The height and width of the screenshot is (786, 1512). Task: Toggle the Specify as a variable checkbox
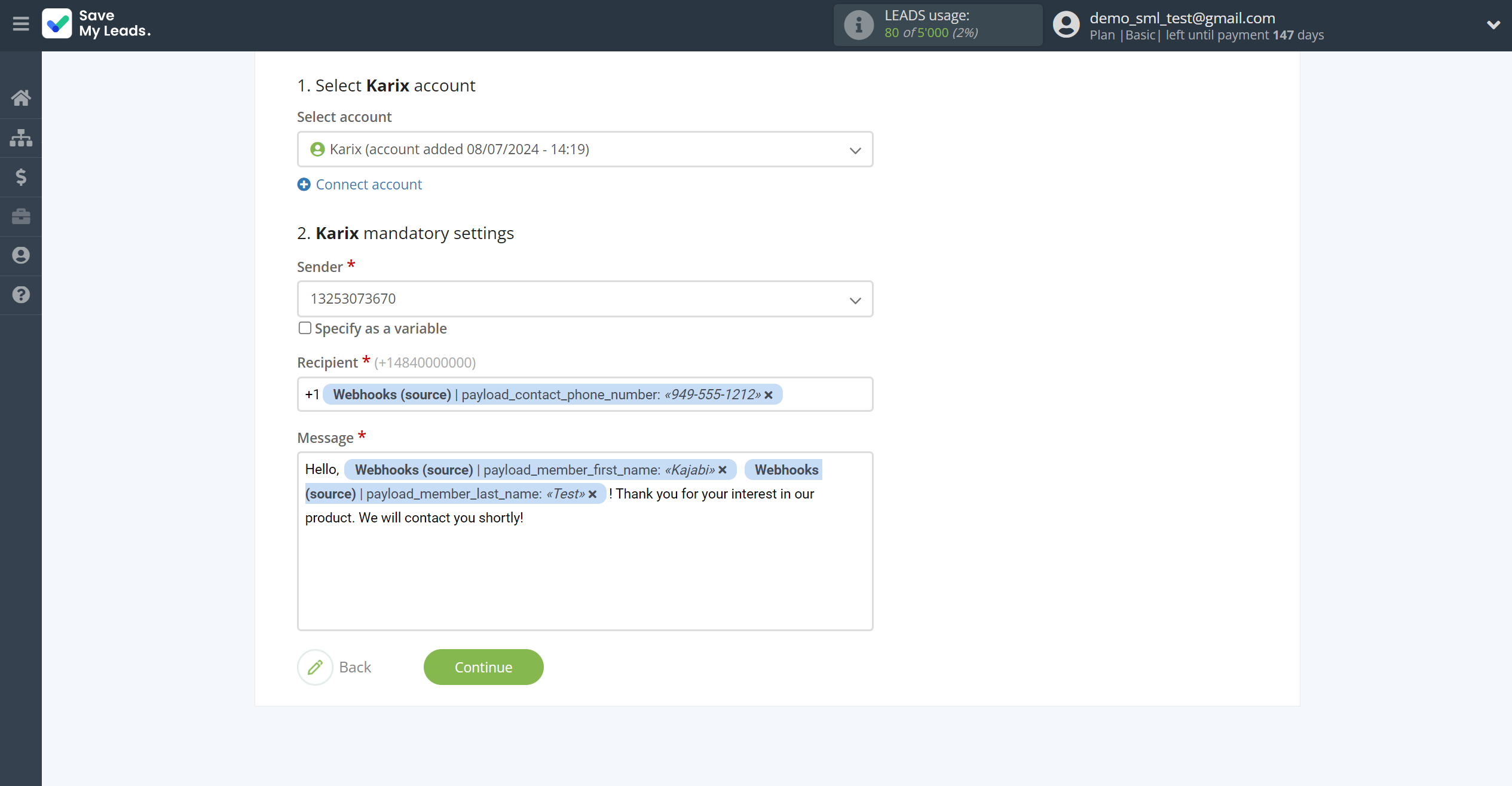pyautogui.click(x=304, y=327)
